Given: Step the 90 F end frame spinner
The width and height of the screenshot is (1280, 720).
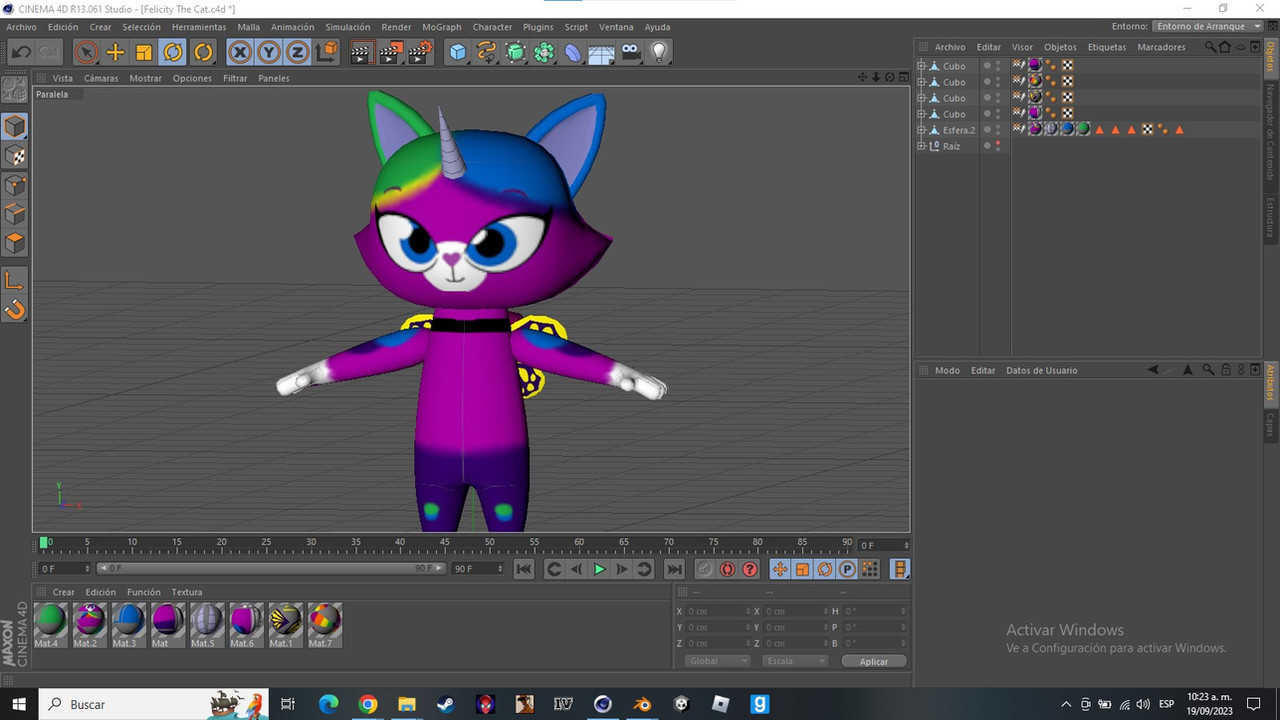Looking at the screenshot, I should tap(501, 568).
